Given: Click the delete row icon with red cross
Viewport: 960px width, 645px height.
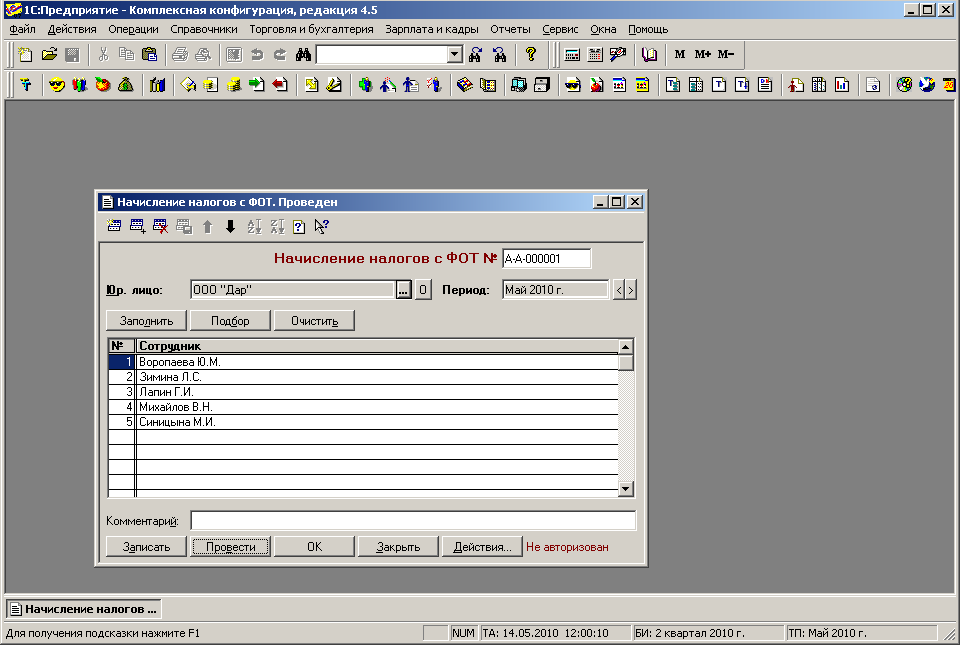Looking at the screenshot, I should click(161, 226).
